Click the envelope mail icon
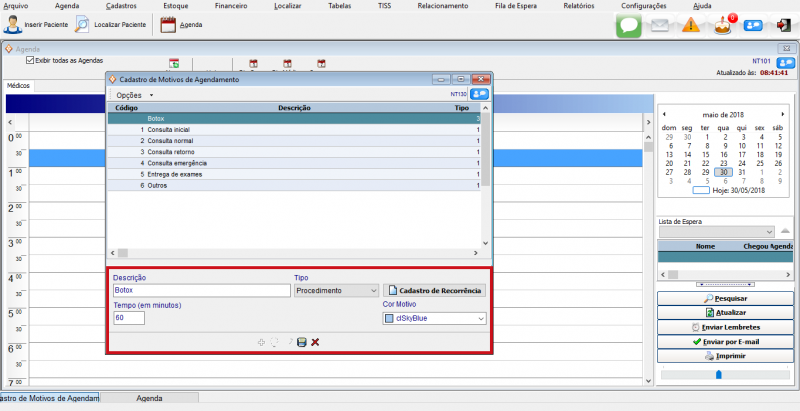Viewport: 800px width, 411px height. (659, 26)
